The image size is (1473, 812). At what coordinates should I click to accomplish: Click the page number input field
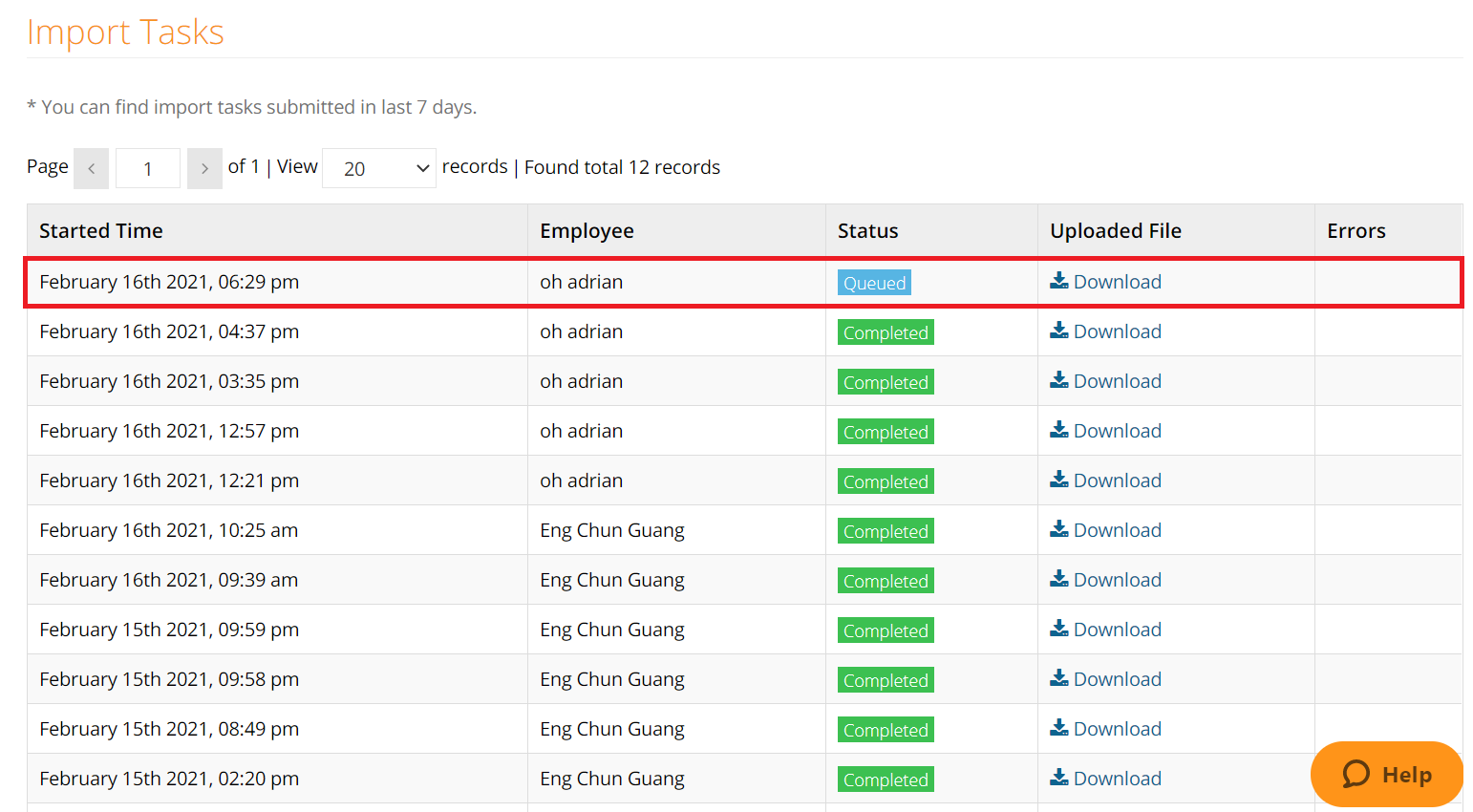[148, 168]
